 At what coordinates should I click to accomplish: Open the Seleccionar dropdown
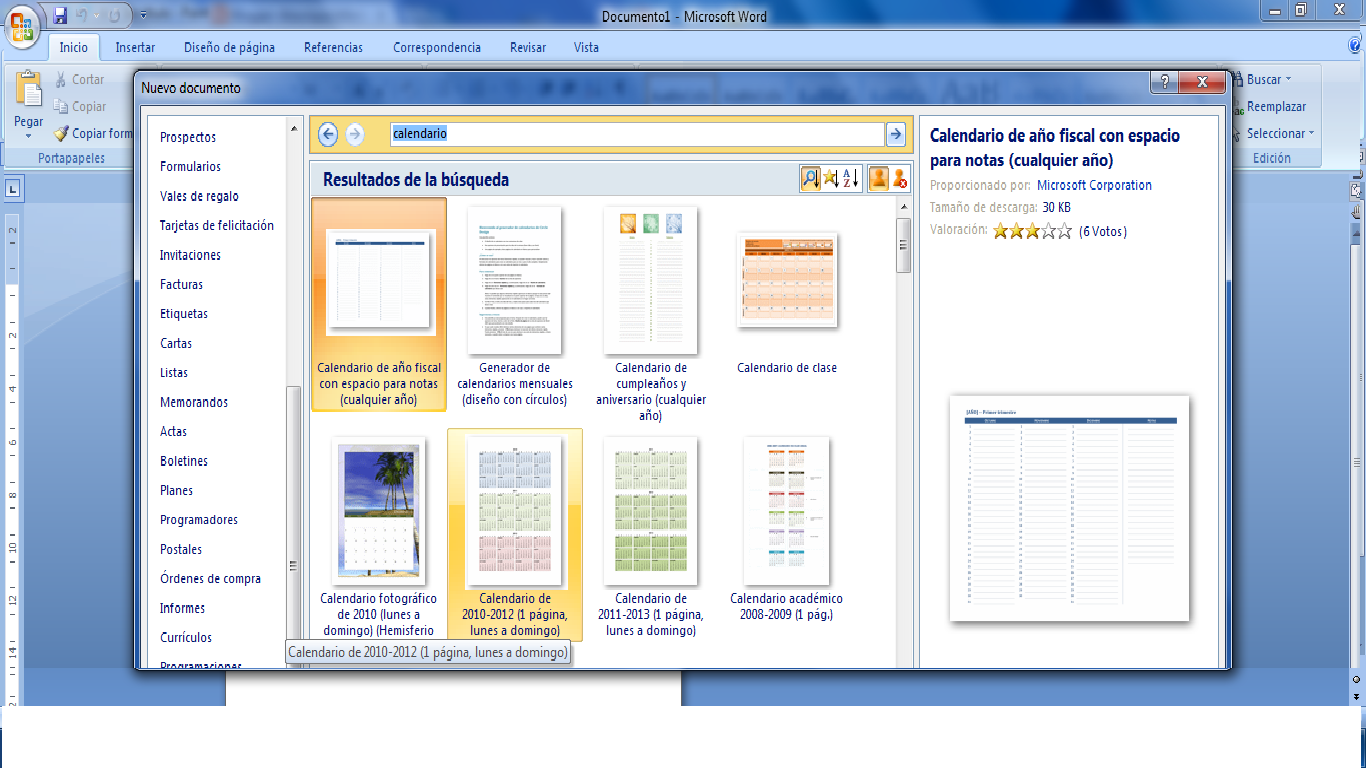pyautogui.click(x=1280, y=133)
